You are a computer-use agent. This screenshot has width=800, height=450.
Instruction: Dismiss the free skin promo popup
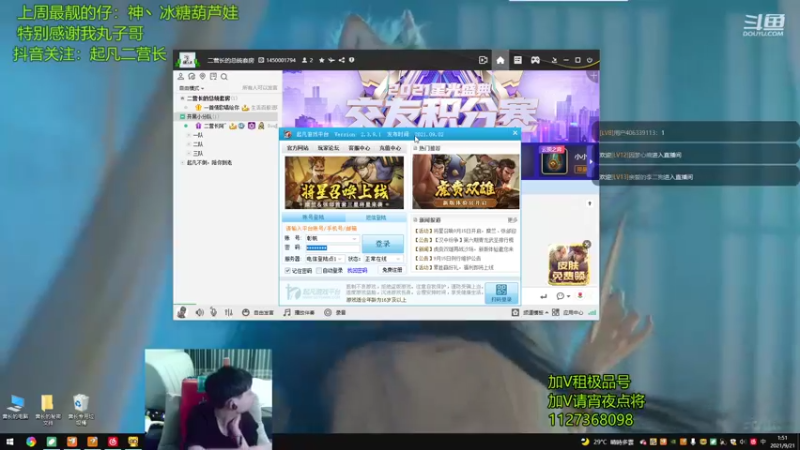(587, 244)
